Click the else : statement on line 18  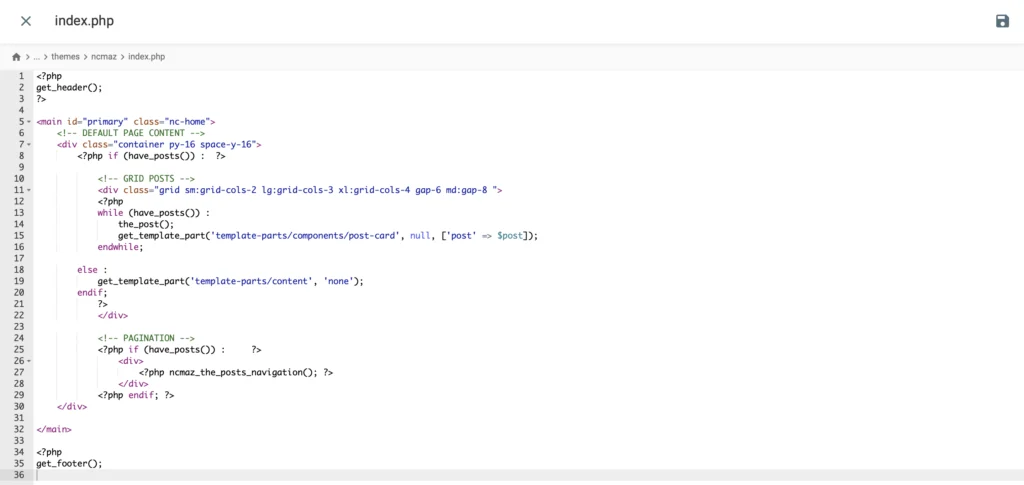(x=92, y=270)
